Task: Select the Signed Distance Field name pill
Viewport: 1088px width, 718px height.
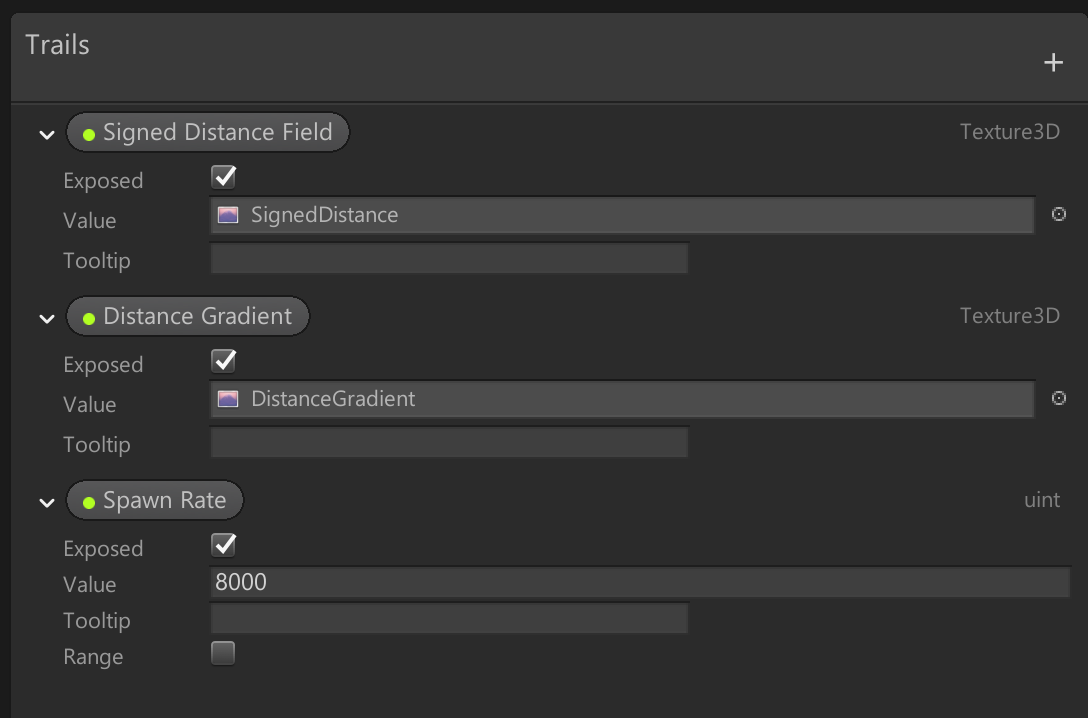Action: point(217,133)
